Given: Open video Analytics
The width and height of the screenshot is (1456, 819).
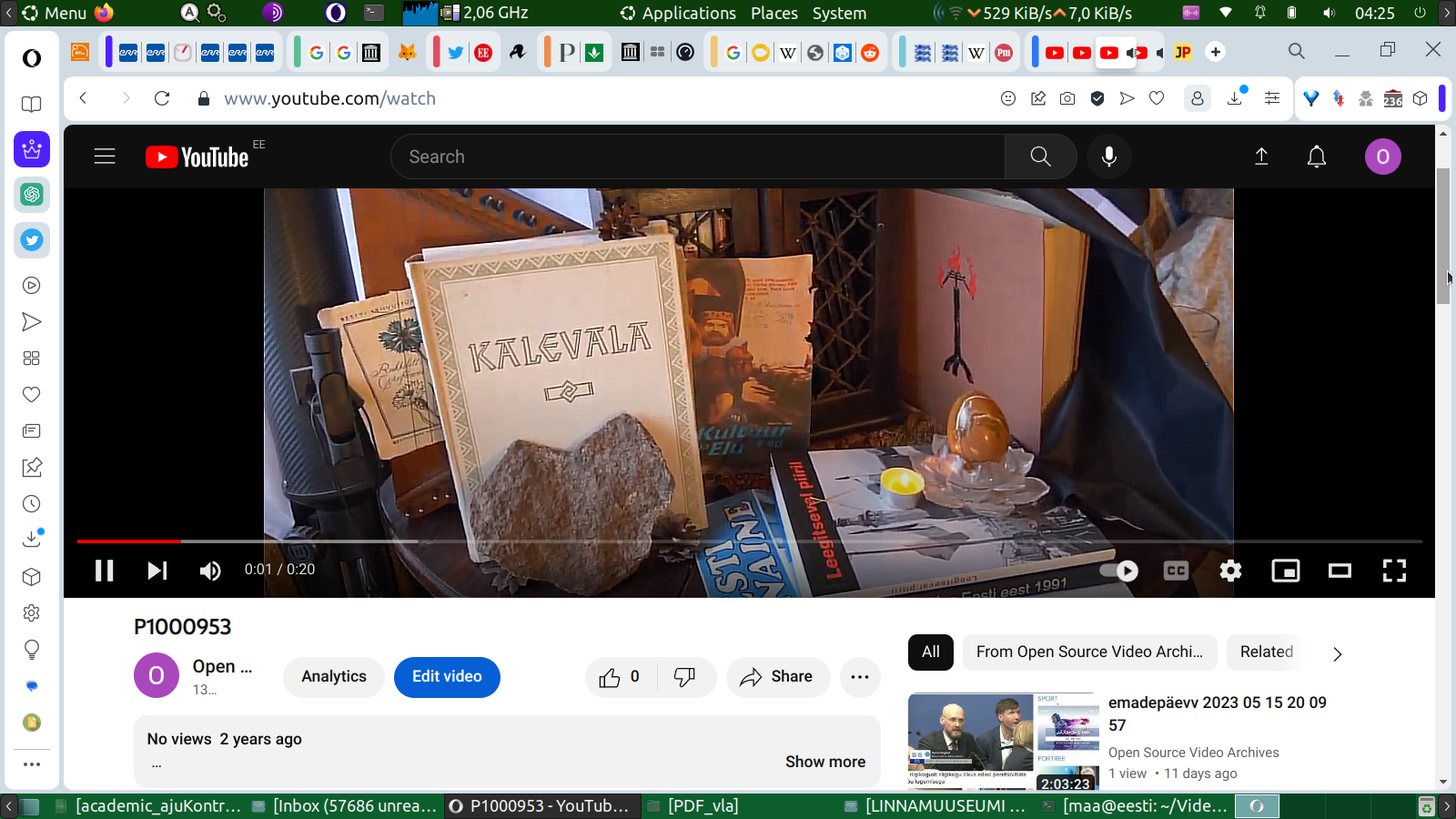Looking at the screenshot, I should pyautogui.click(x=334, y=677).
